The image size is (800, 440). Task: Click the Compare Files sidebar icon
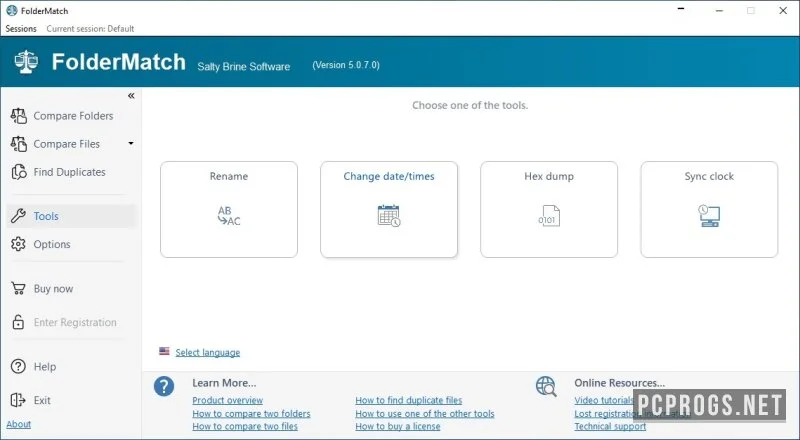coord(18,144)
